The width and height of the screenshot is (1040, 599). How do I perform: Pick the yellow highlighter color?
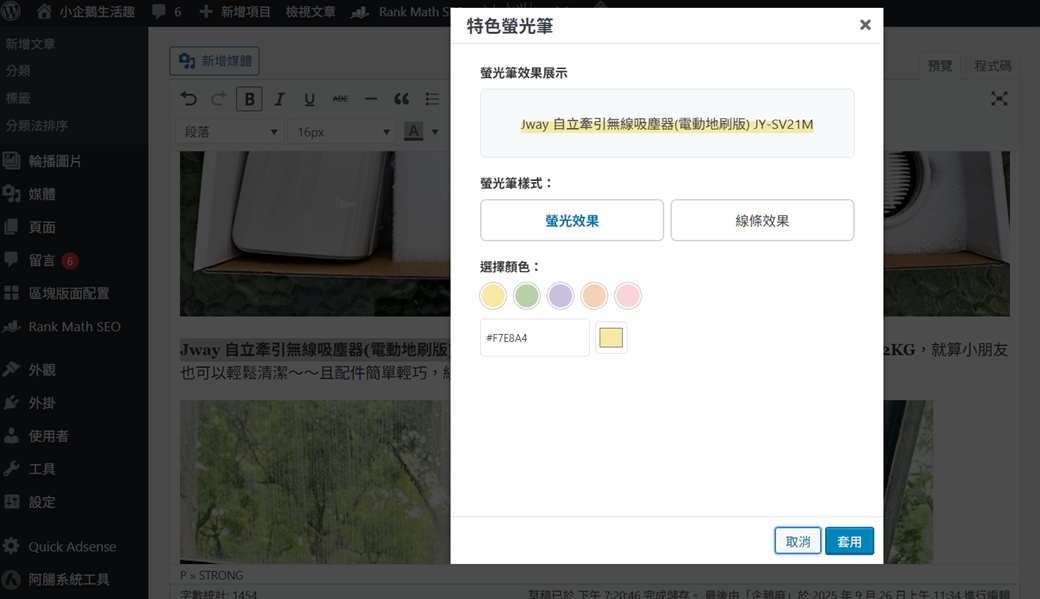(x=493, y=295)
